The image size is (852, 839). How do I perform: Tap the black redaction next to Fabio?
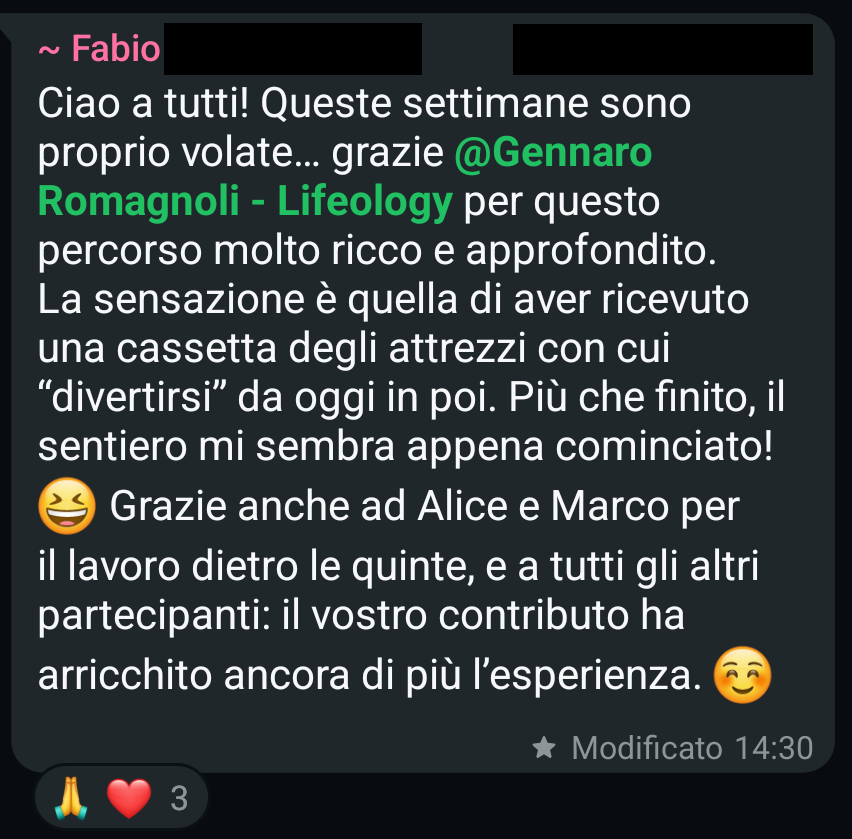click(293, 49)
